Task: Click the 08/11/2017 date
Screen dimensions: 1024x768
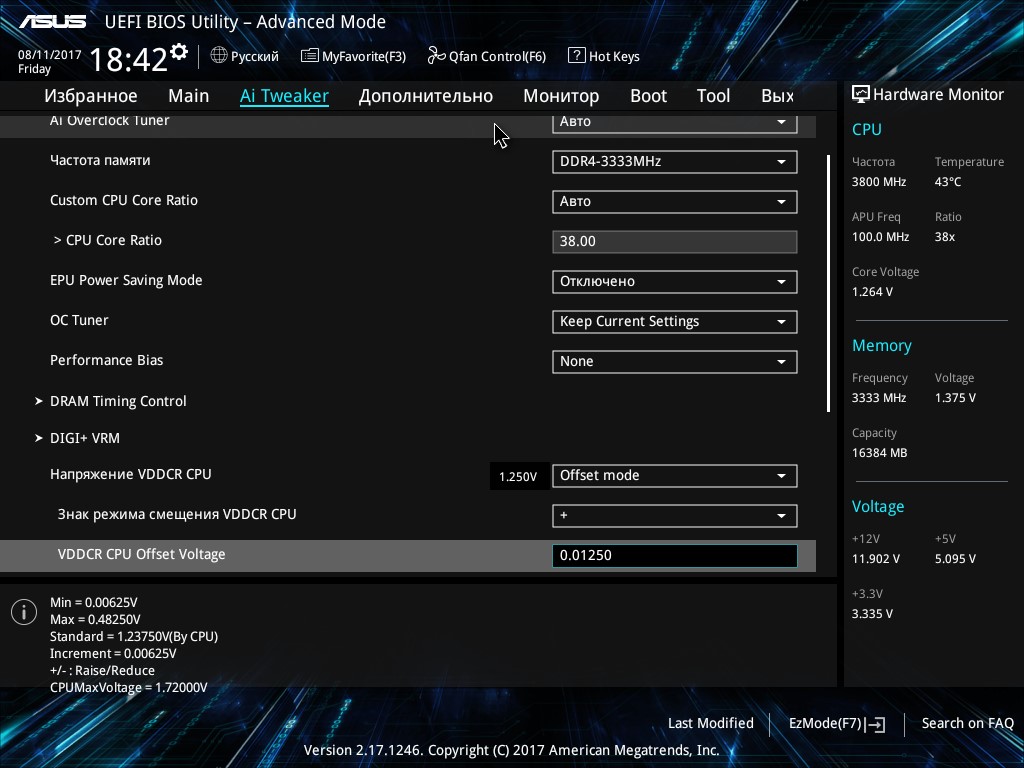Action: click(50, 55)
